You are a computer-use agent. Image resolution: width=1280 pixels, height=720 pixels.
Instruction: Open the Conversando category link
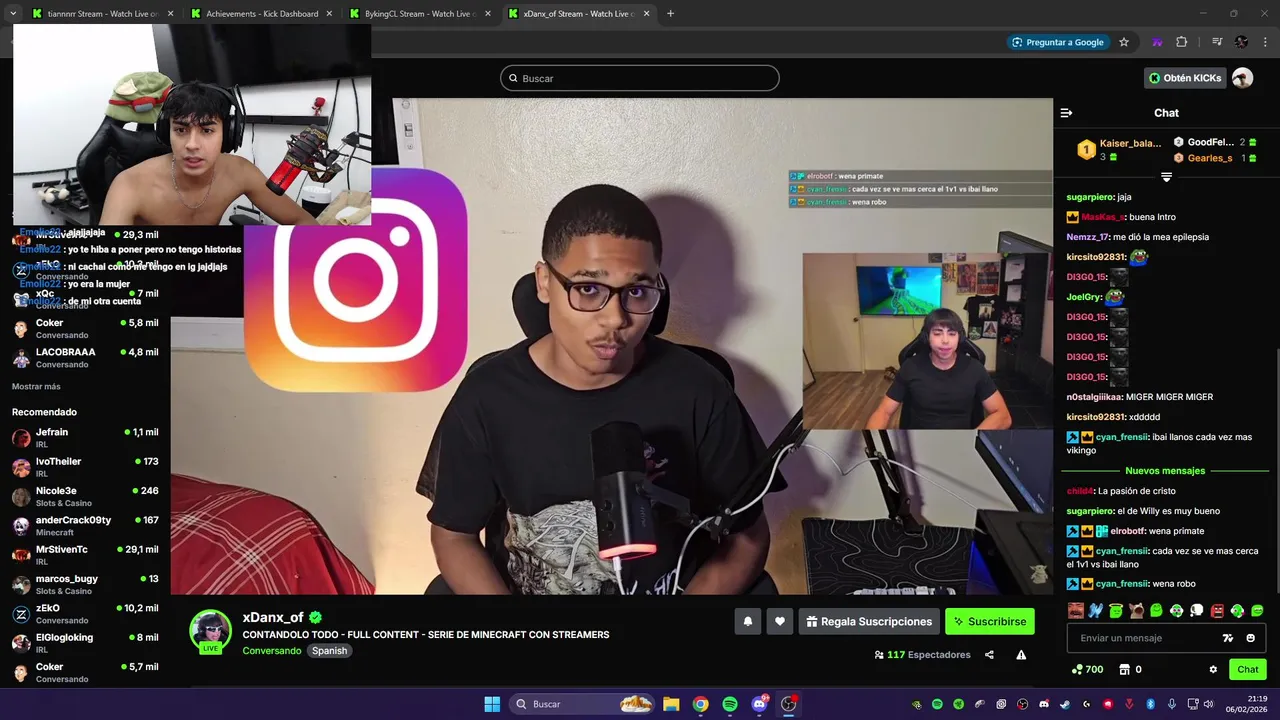point(271,651)
